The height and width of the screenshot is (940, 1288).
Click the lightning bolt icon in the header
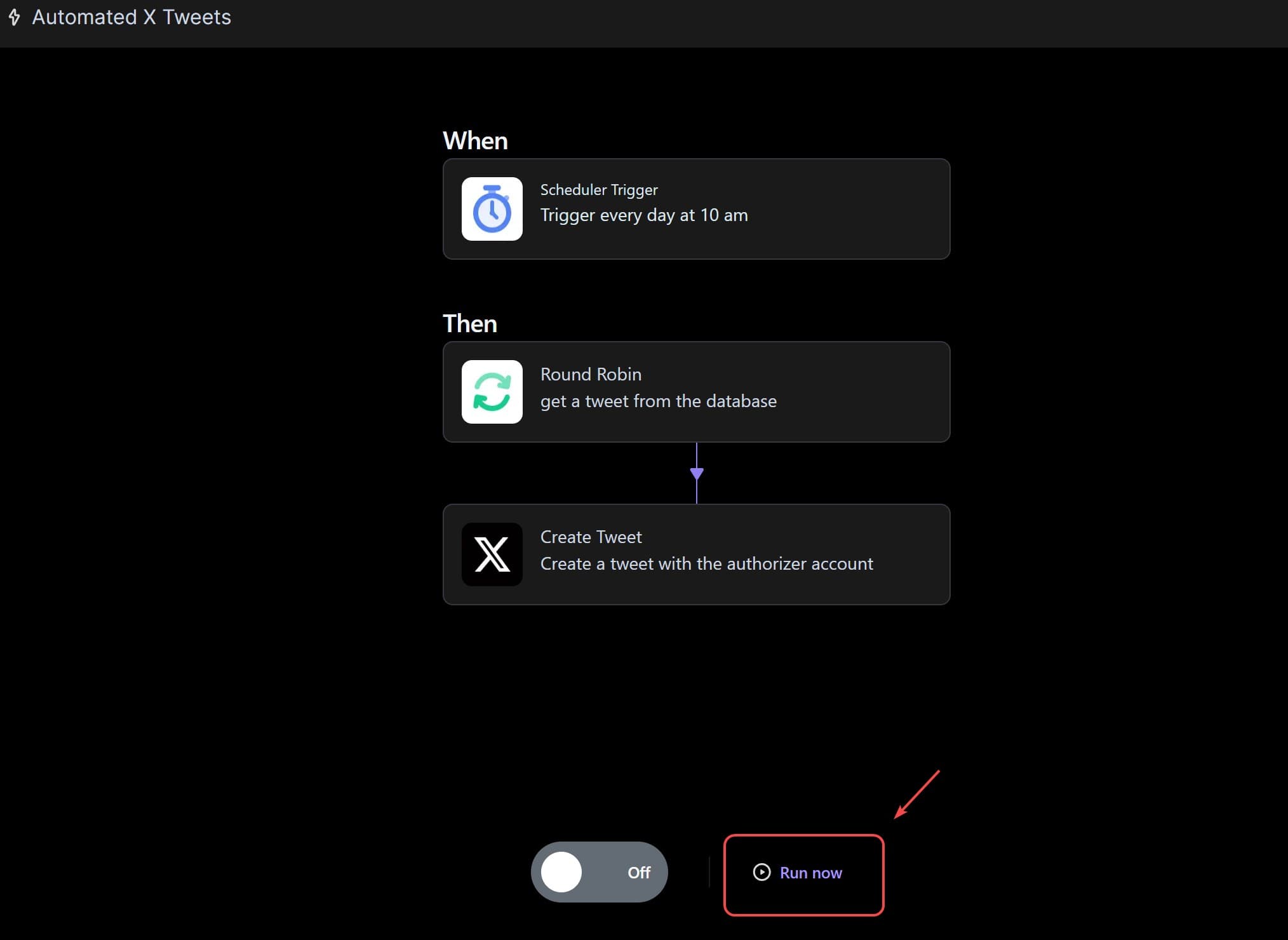[14, 17]
